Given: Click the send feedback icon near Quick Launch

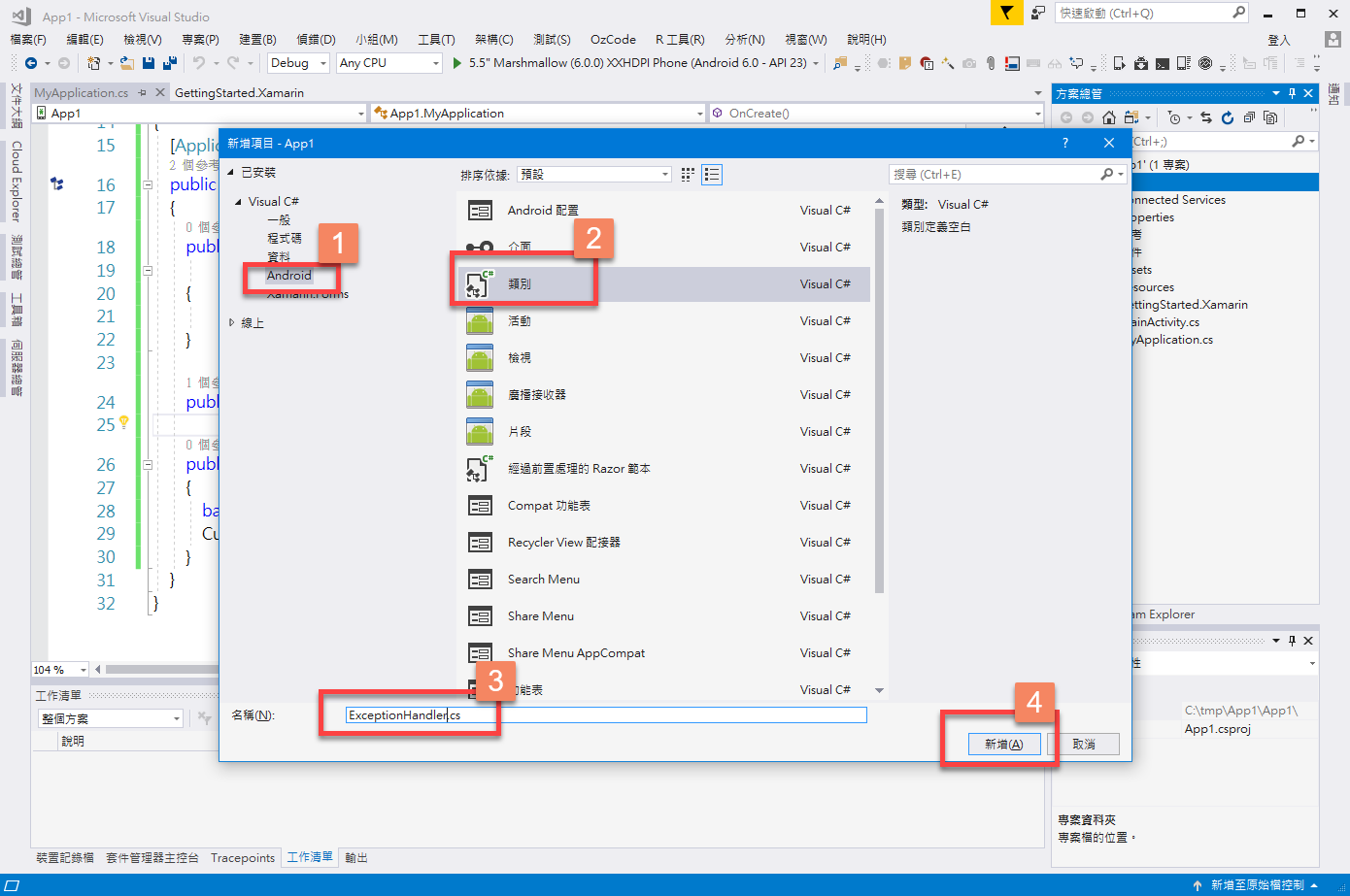Looking at the screenshot, I should [1038, 13].
